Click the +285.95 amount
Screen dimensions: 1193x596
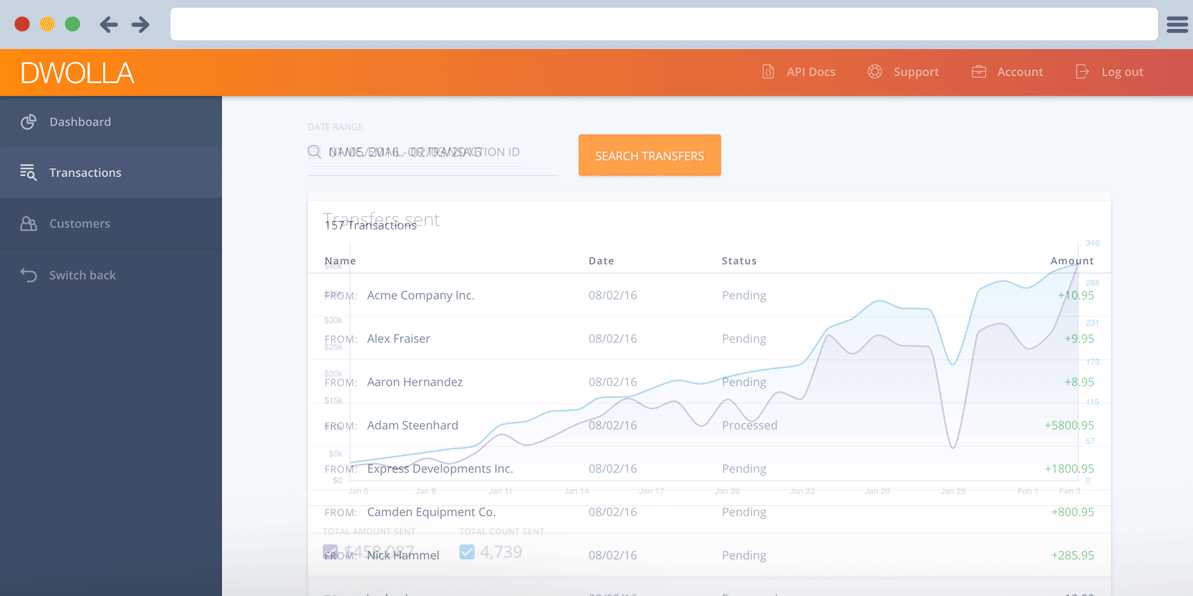[1073, 556]
